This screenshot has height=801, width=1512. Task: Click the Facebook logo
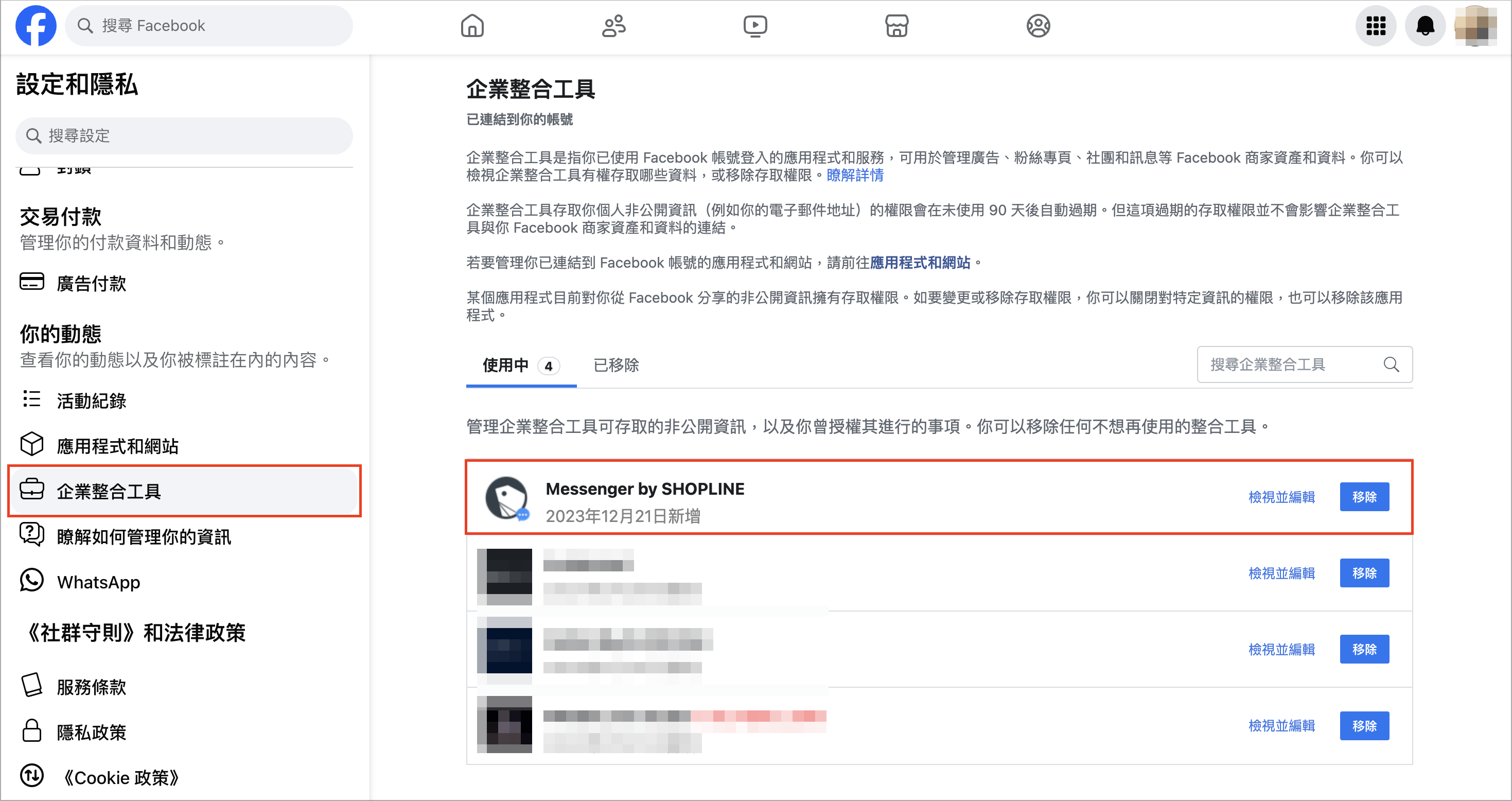(36, 26)
